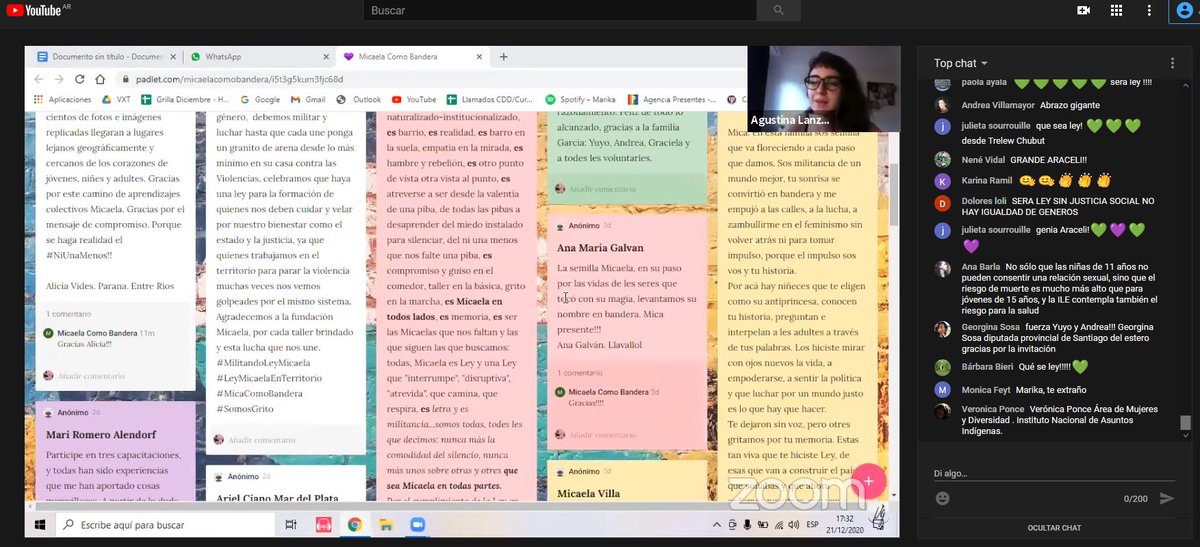Open the VXT bookmark
The height and width of the screenshot is (547, 1200).
click(116, 99)
